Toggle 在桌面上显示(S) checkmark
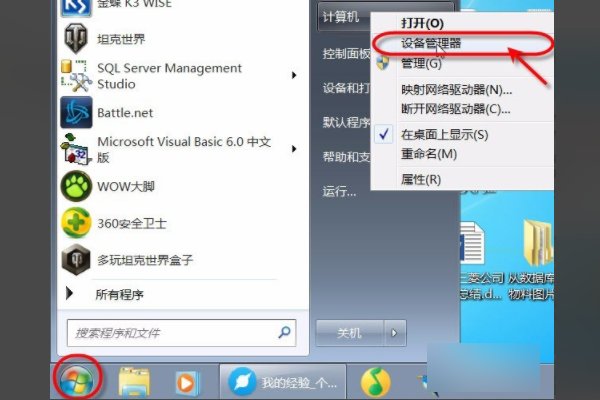 [384, 134]
